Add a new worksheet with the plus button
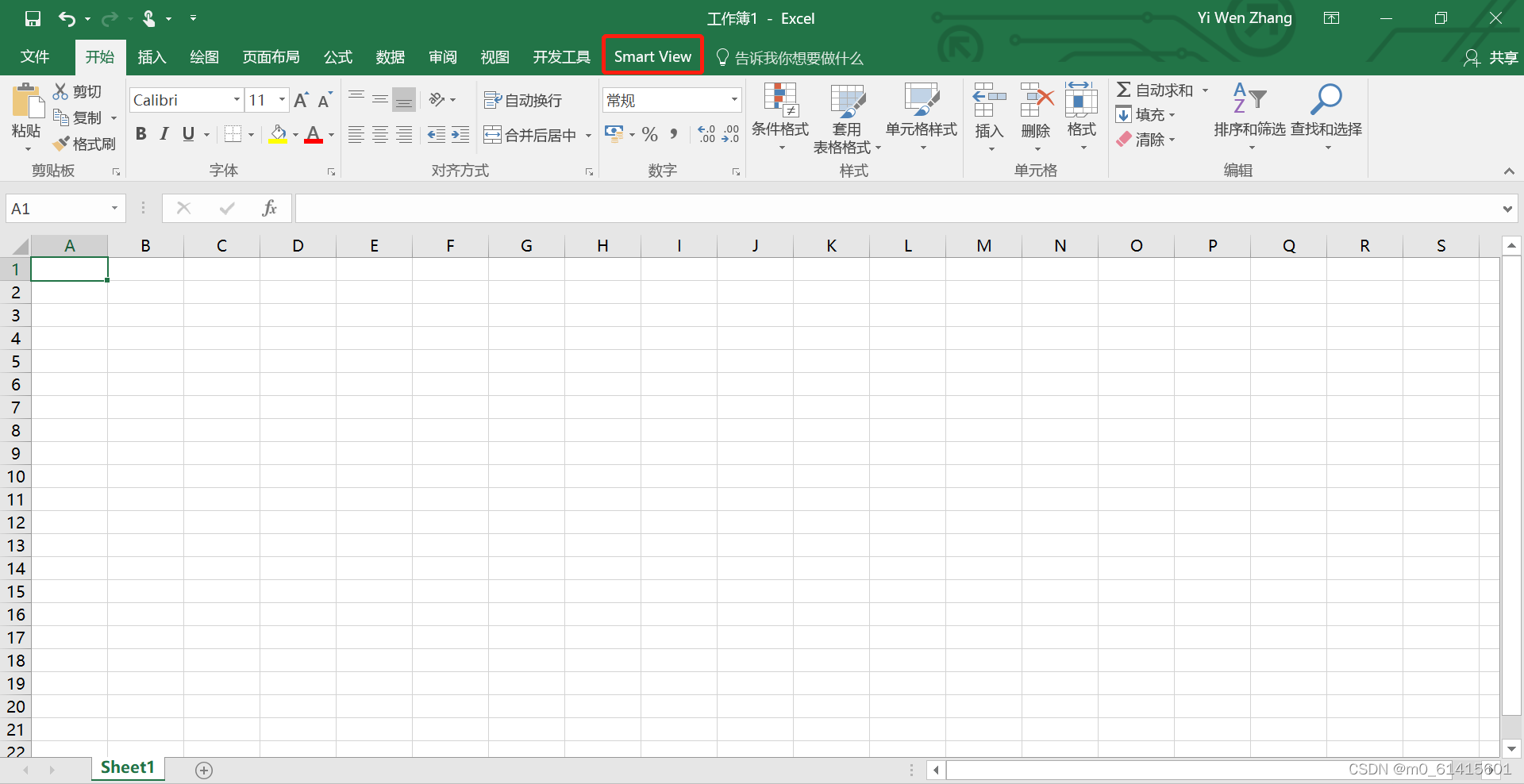This screenshot has height=784, width=1524. [x=203, y=768]
